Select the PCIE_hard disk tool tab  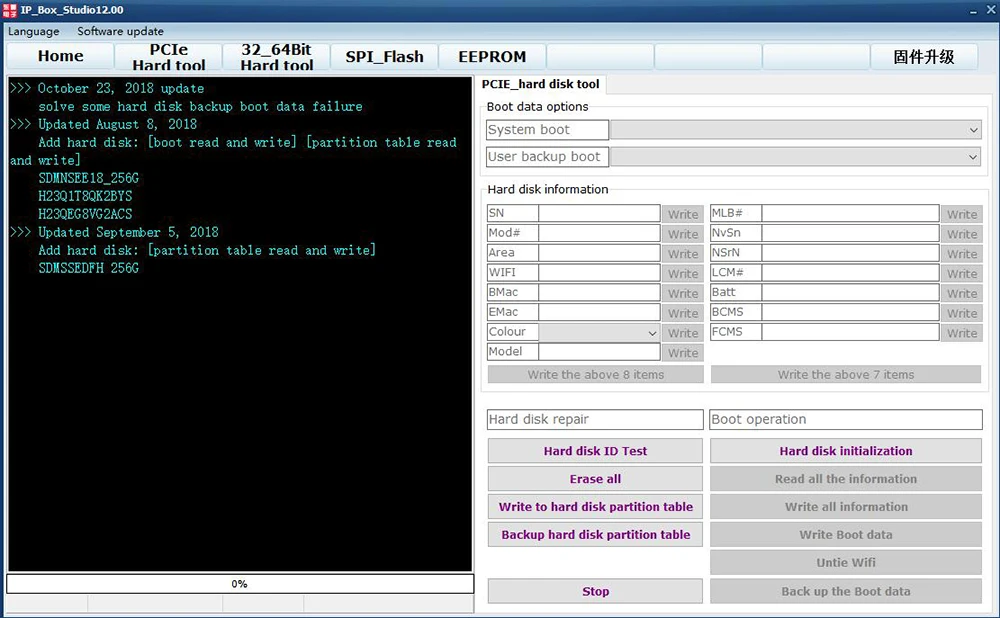click(540, 84)
